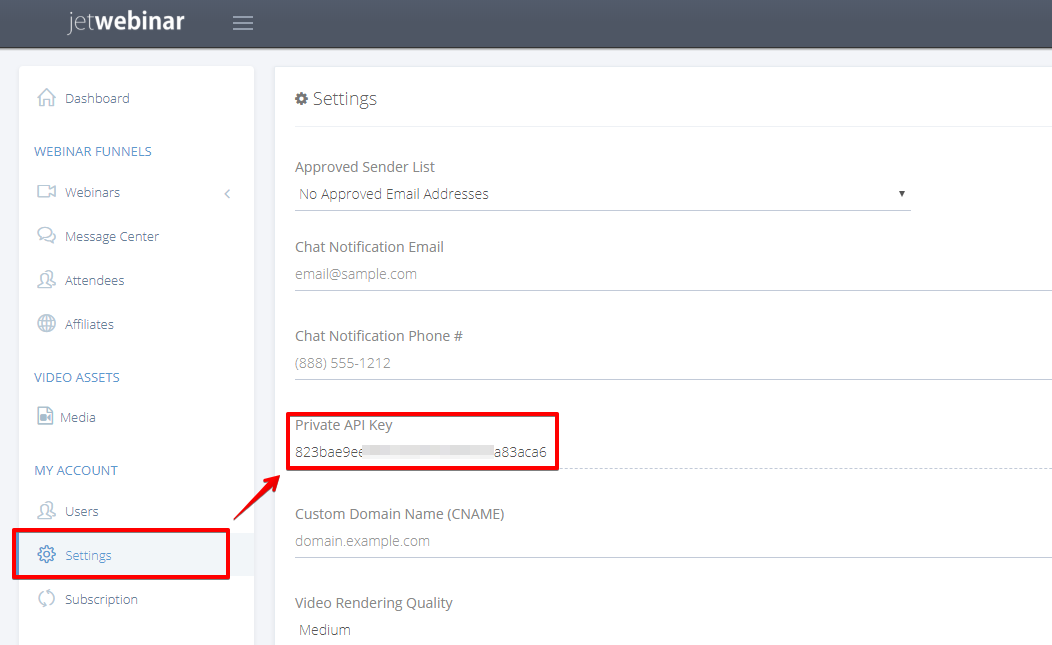This screenshot has height=645, width=1052.
Task: Open the Subscription page
Action: point(101,599)
